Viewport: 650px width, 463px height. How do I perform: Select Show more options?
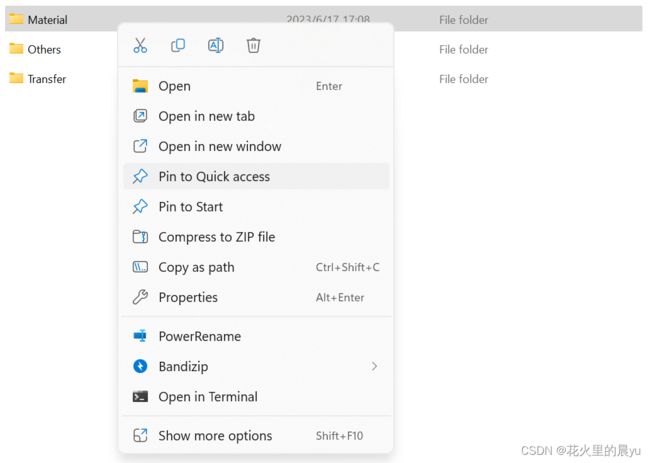tap(256, 436)
